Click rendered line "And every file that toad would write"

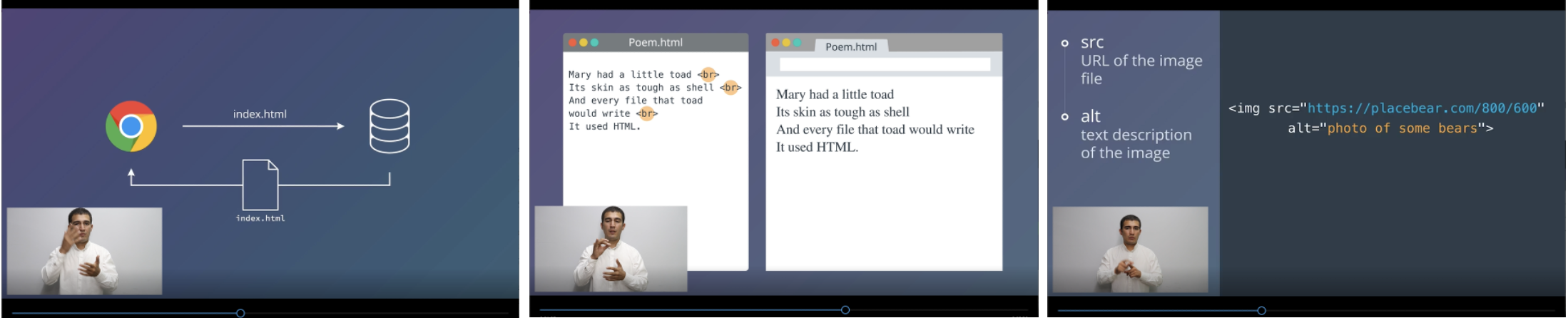[x=875, y=130]
